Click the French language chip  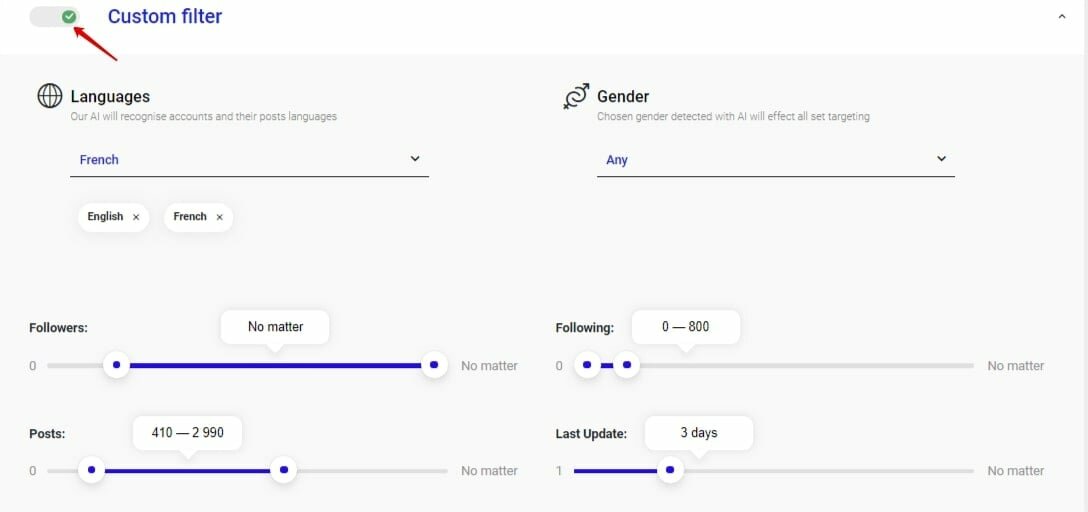click(x=190, y=217)
